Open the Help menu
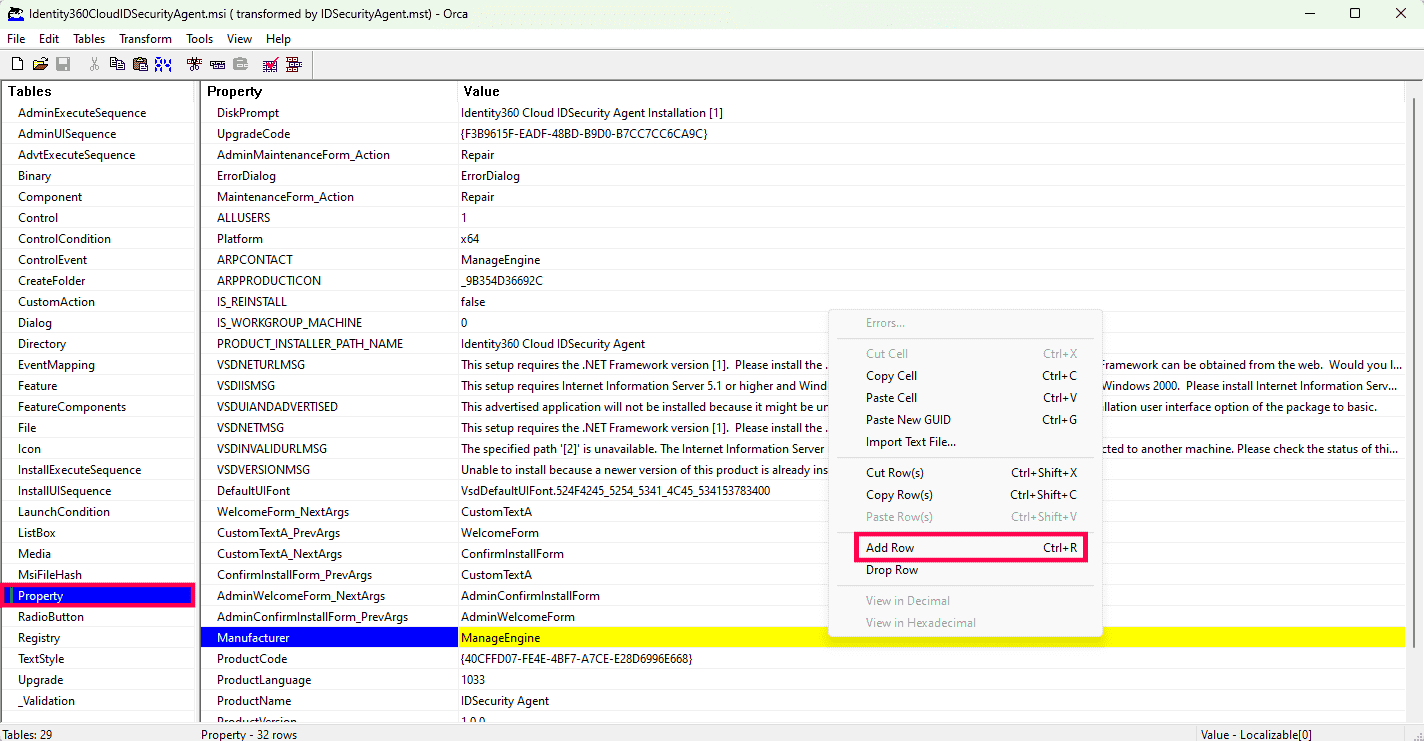This screenshot has height=741, width=1424. (278, 38)
